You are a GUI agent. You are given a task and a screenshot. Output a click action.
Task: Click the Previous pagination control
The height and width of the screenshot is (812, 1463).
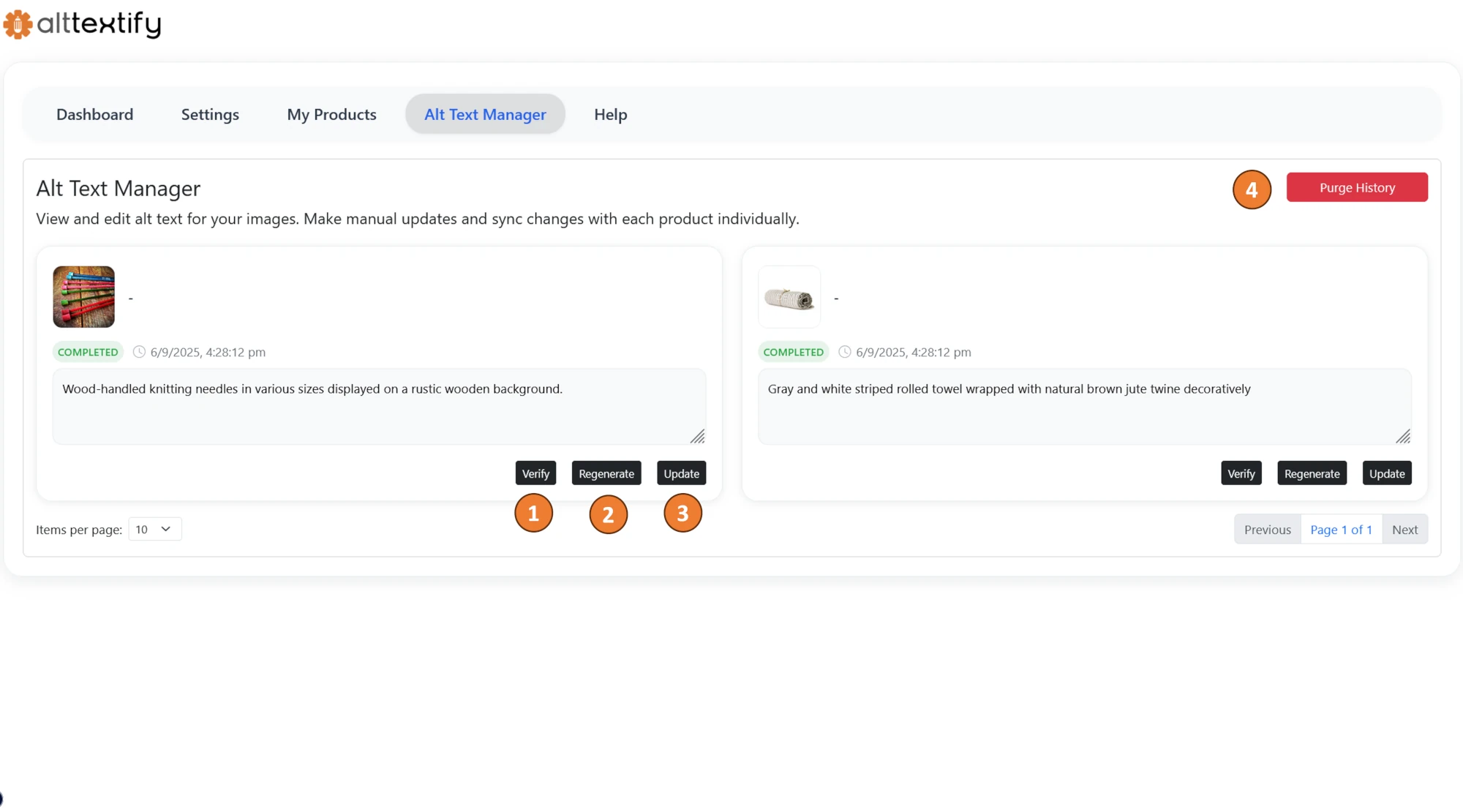coord(1267,529)
